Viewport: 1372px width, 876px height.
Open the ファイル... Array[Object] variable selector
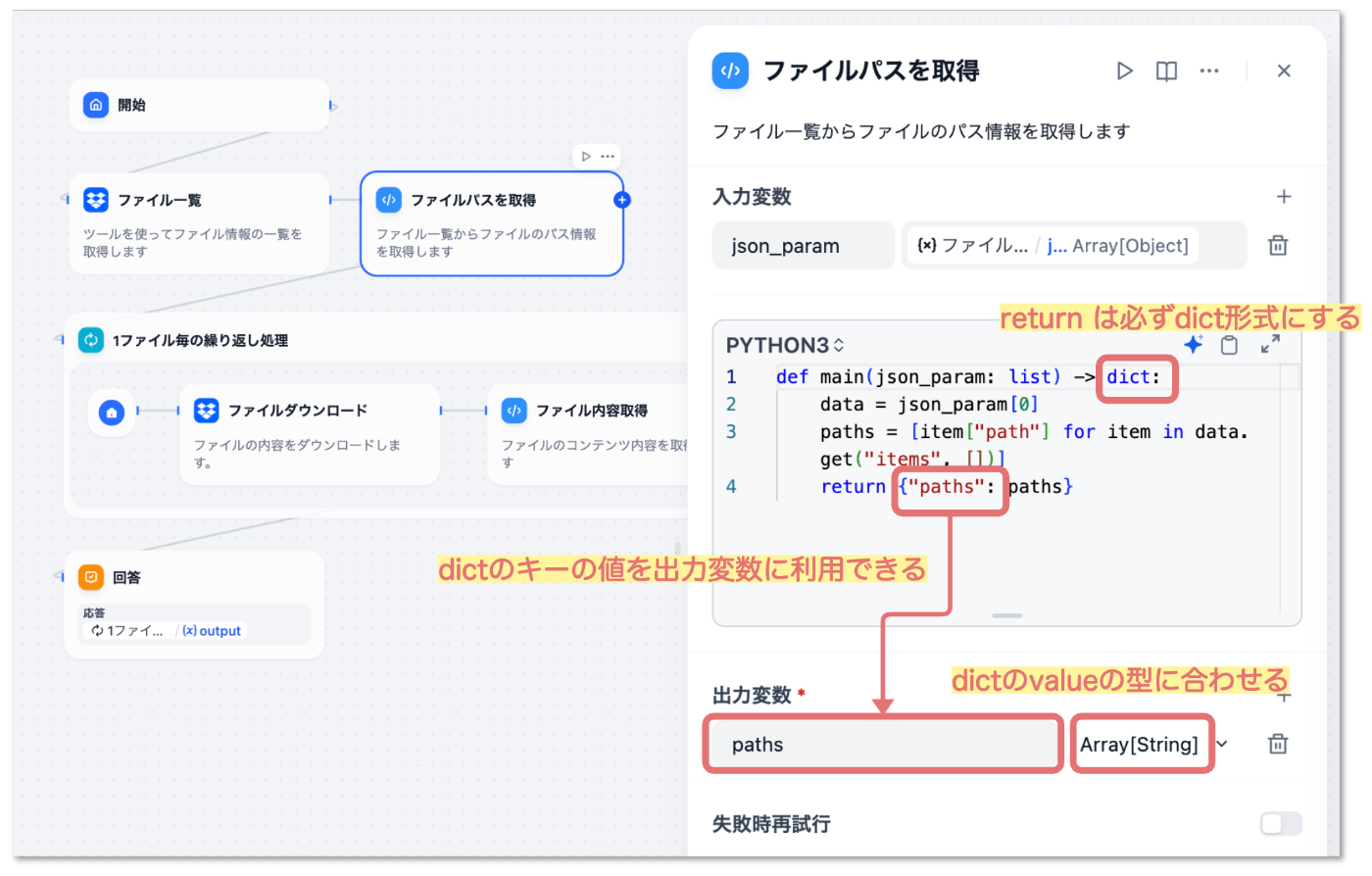tap(1074, 245)
